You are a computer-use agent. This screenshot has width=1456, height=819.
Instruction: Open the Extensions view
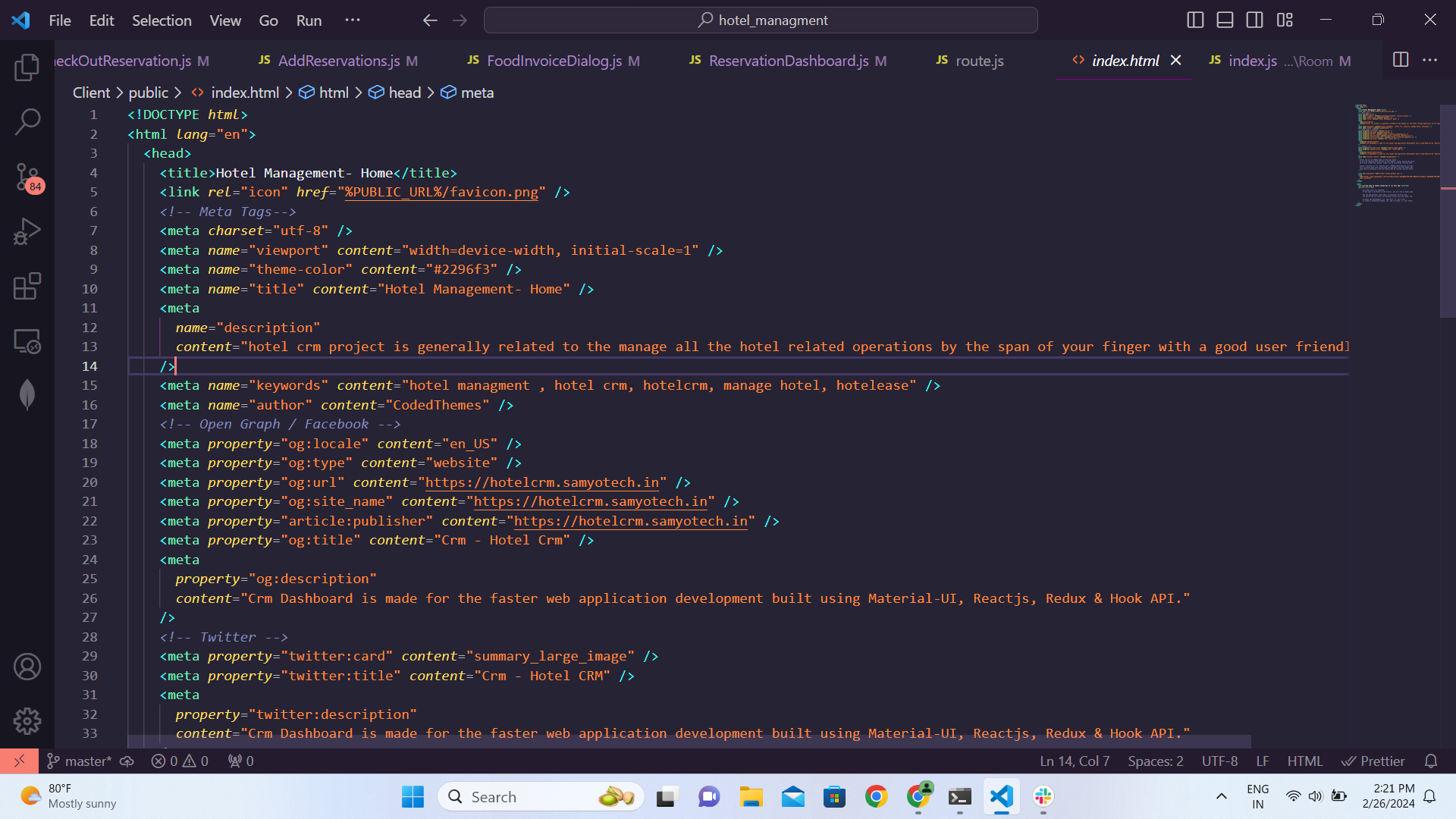(27, 287)
